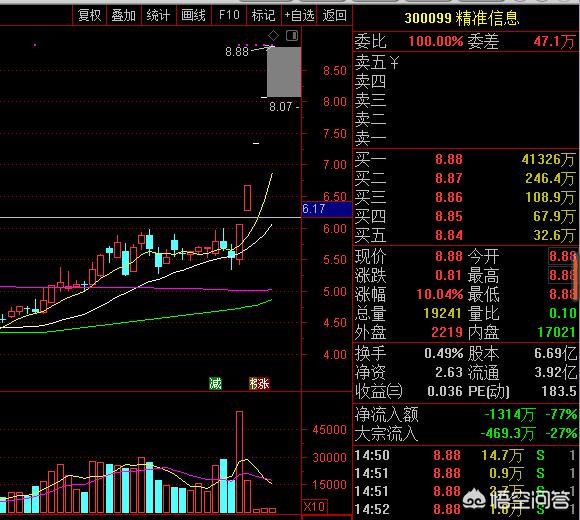Click the gray limit-up candlestick bar
This screenshot has width=580, height=520.
pos(284,72)
